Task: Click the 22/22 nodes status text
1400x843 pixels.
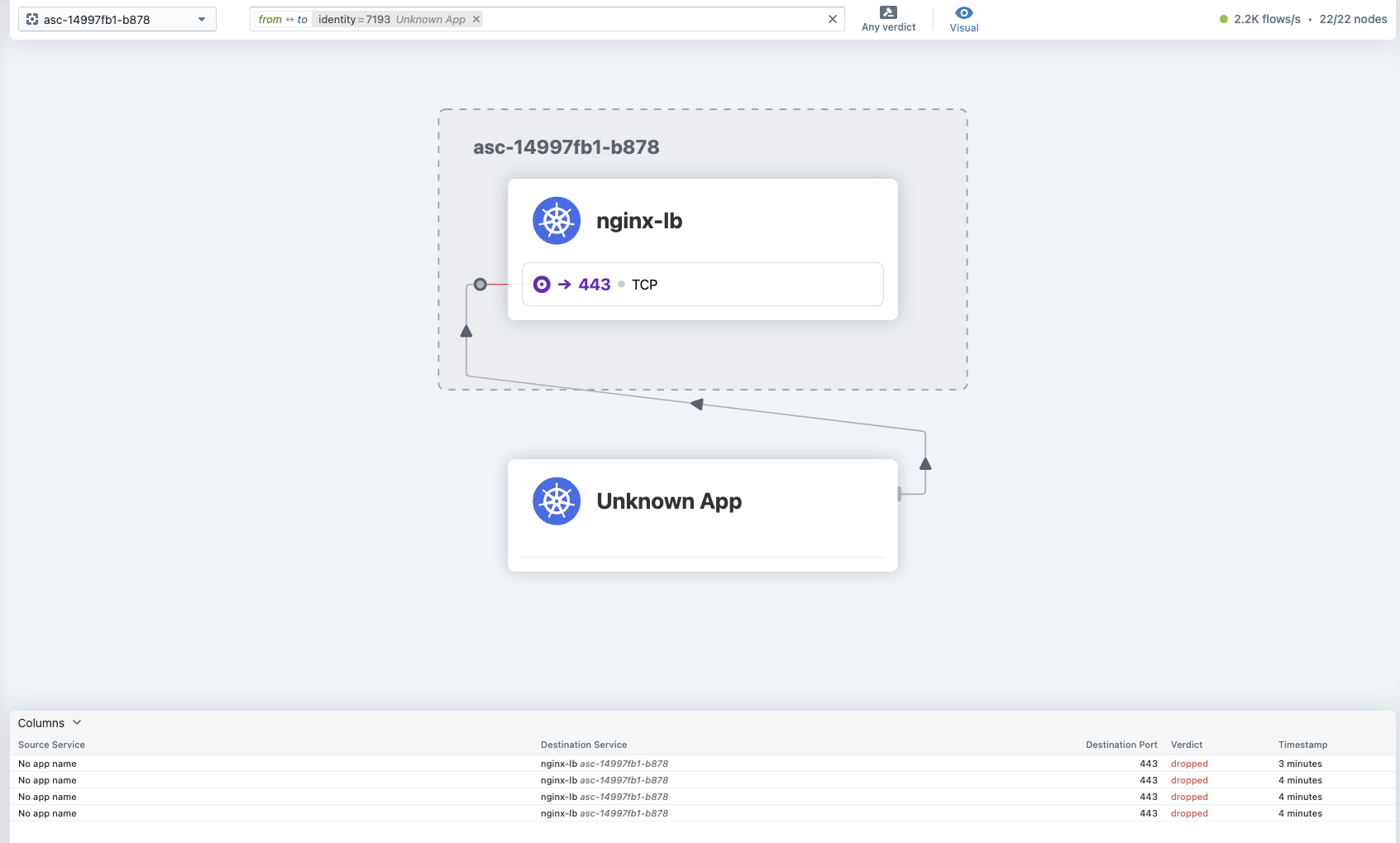Action: [1353, 19]
